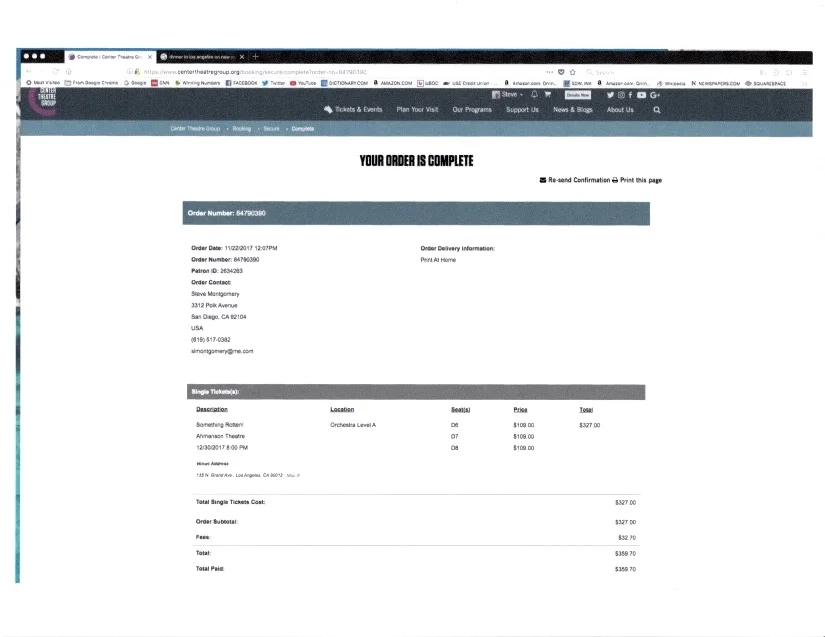
Task: Open the Plan Your Visit menu
Action: (x=417, y=109)
